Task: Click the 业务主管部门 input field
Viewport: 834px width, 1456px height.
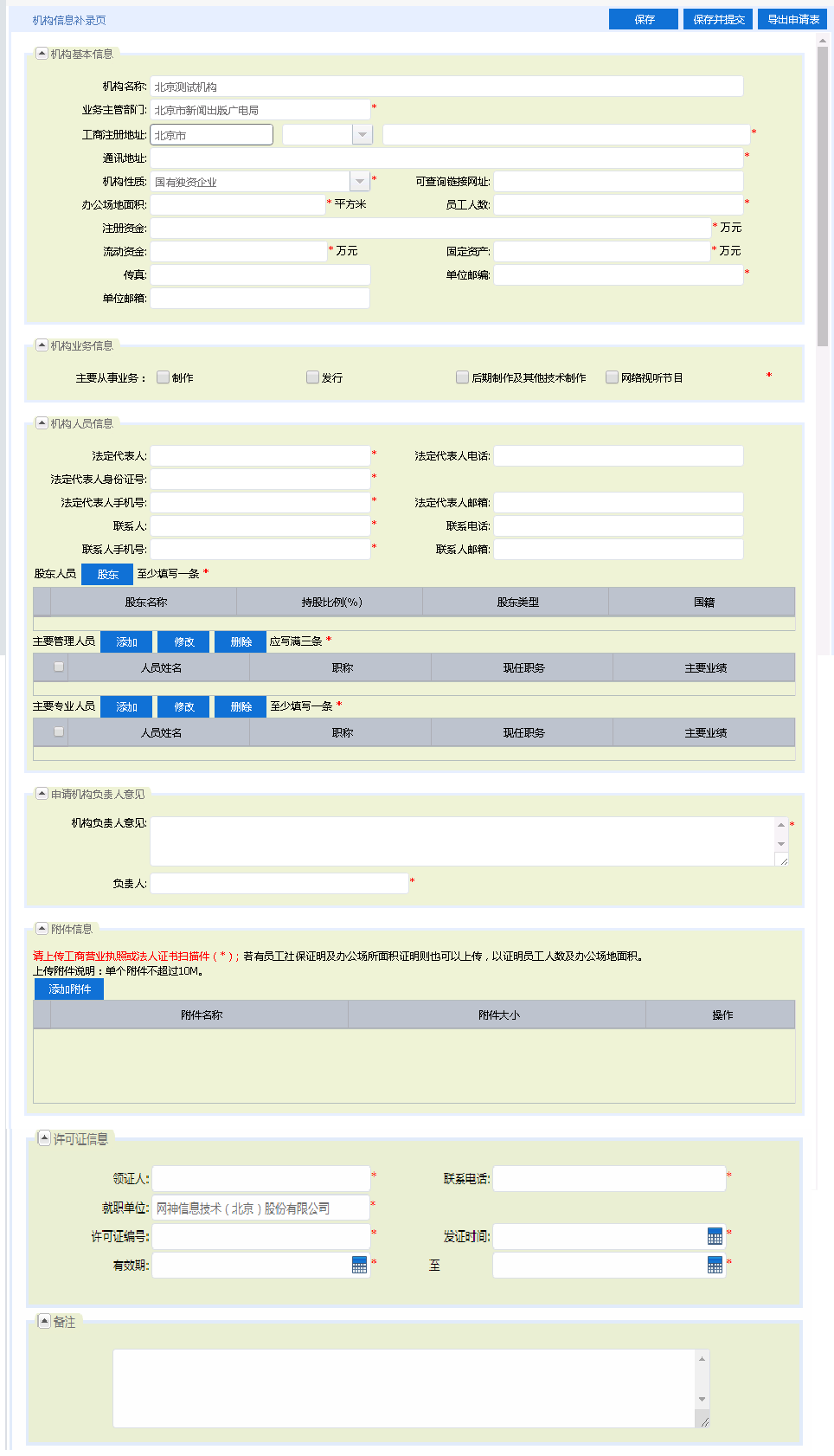Action: pyautogui.click(x=260, y=110)
